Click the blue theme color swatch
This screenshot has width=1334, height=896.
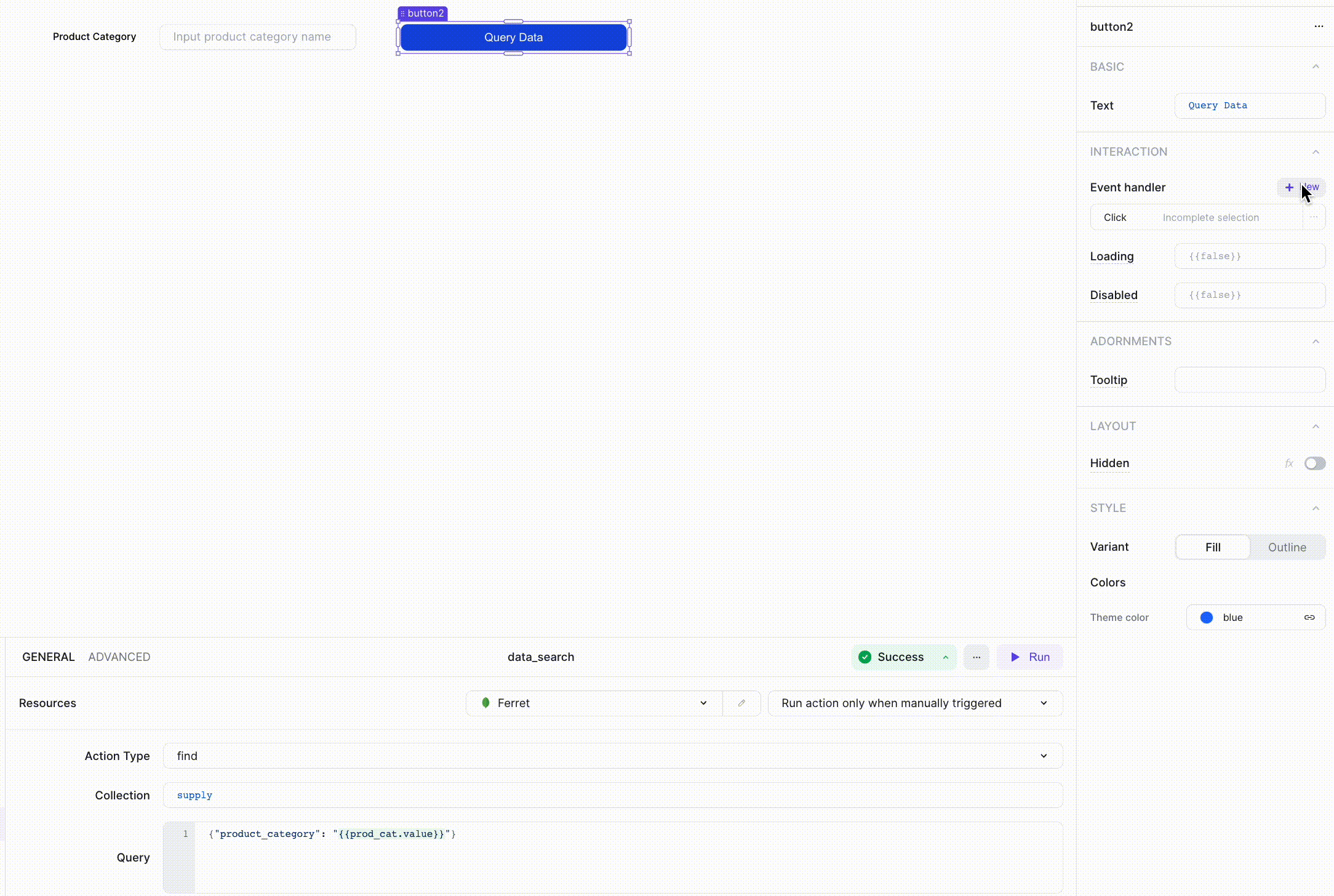coord(1206,617)
